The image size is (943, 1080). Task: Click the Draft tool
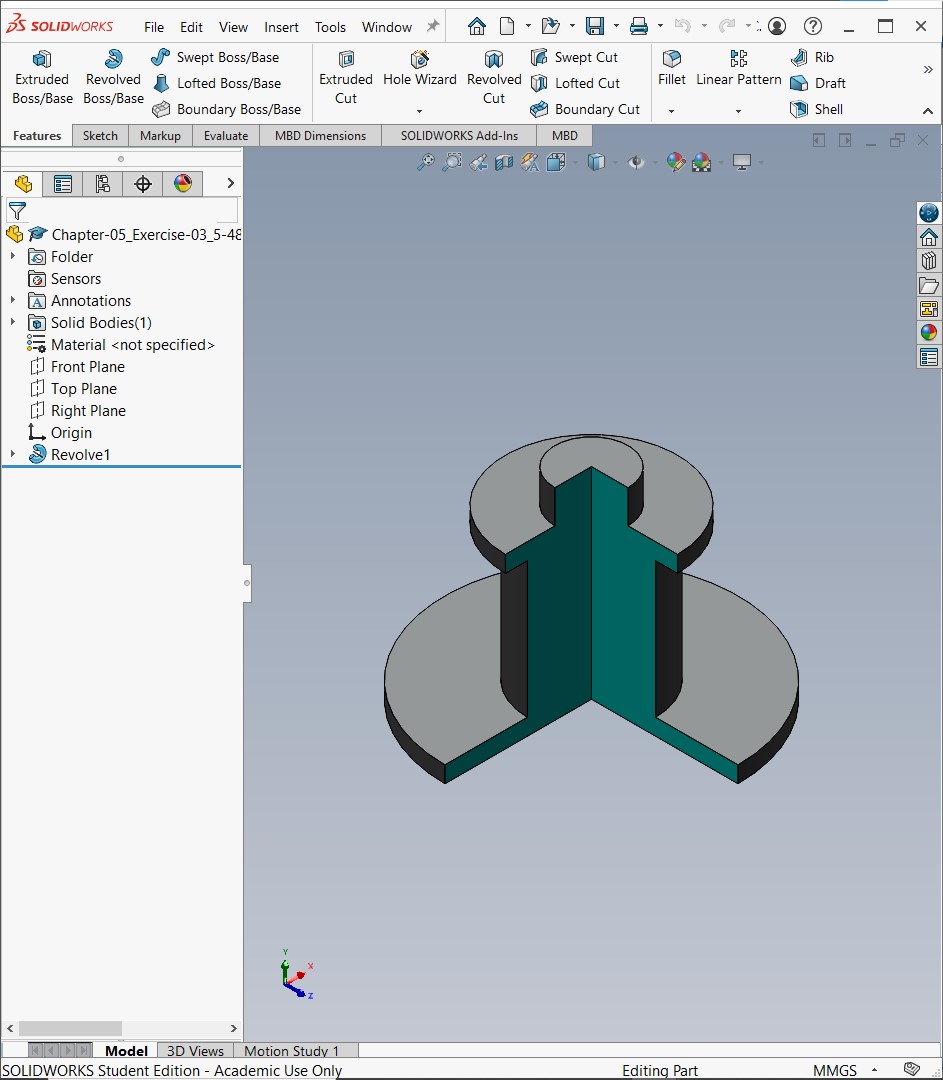818,83
